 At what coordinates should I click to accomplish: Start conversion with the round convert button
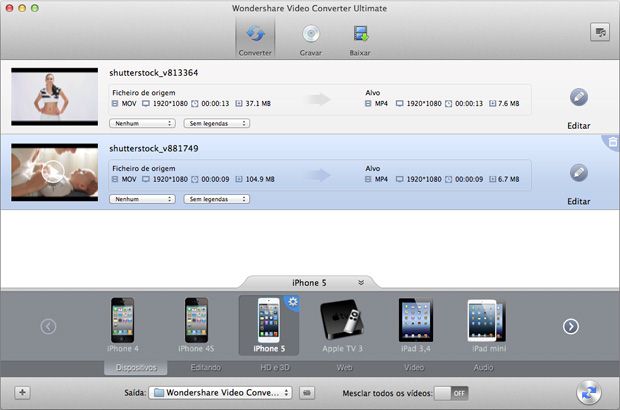(591, 393)
